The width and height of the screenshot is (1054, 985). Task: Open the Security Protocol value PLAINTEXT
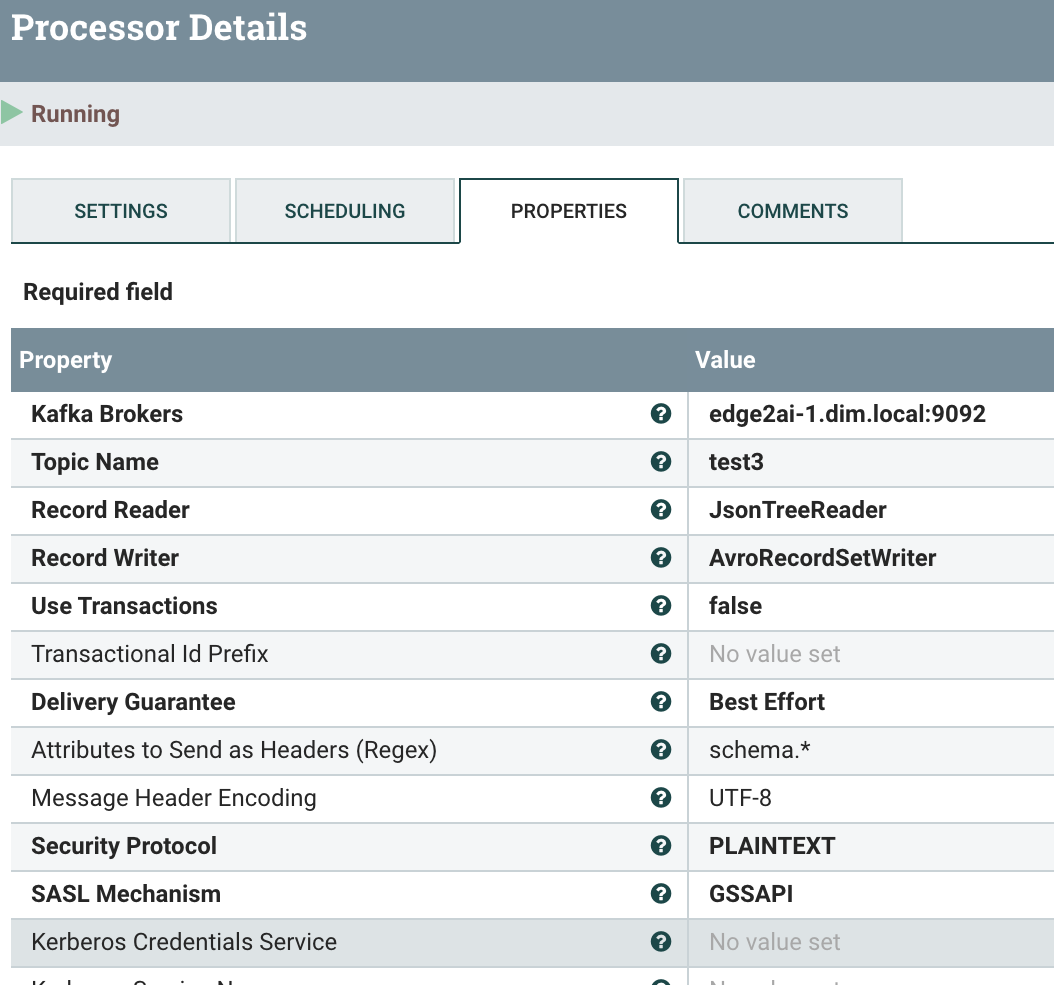coord(772,846)
